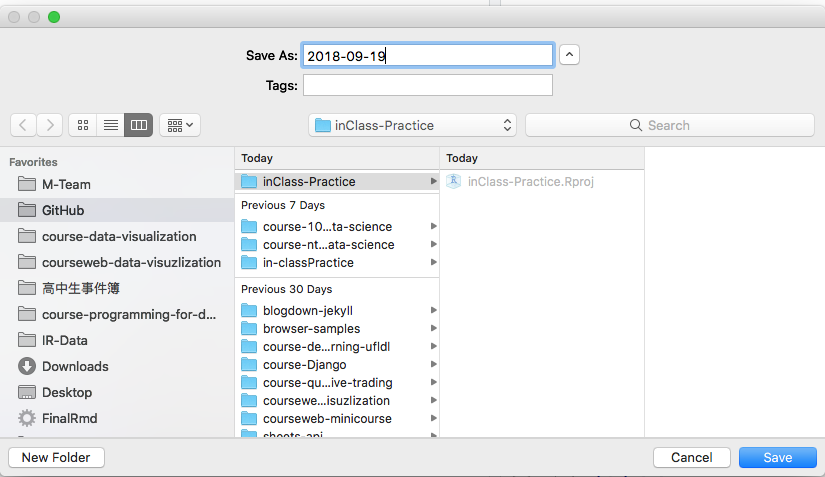Go back in folder history
The image size is (825, 477).
click(24, 125)
